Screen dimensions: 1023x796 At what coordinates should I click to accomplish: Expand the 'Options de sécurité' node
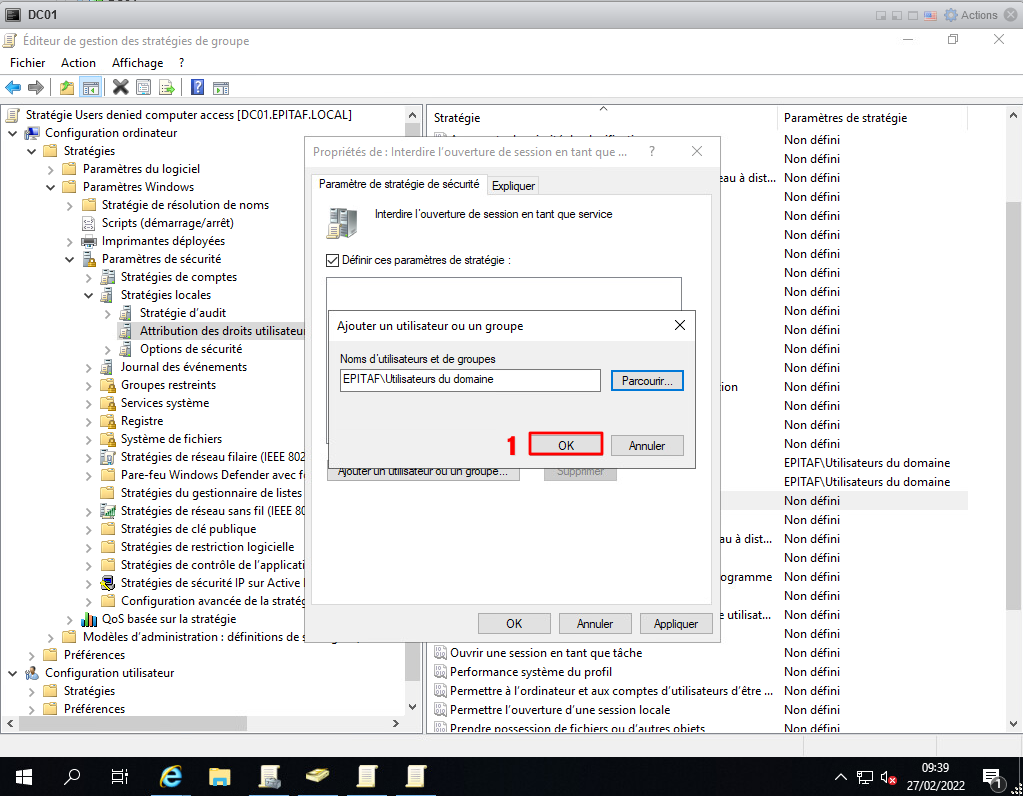pos(108,349)
